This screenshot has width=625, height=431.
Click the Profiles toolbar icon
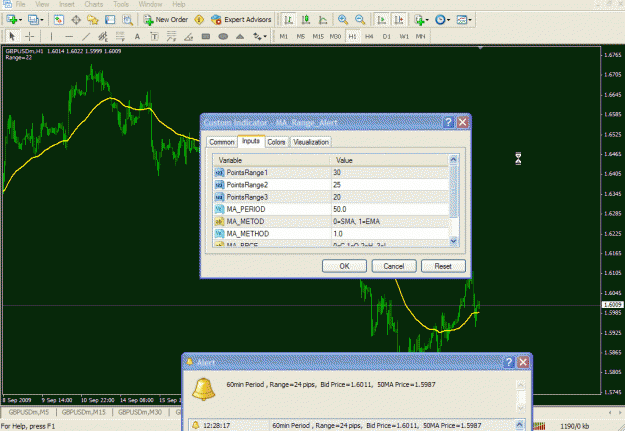click(33, 20)
